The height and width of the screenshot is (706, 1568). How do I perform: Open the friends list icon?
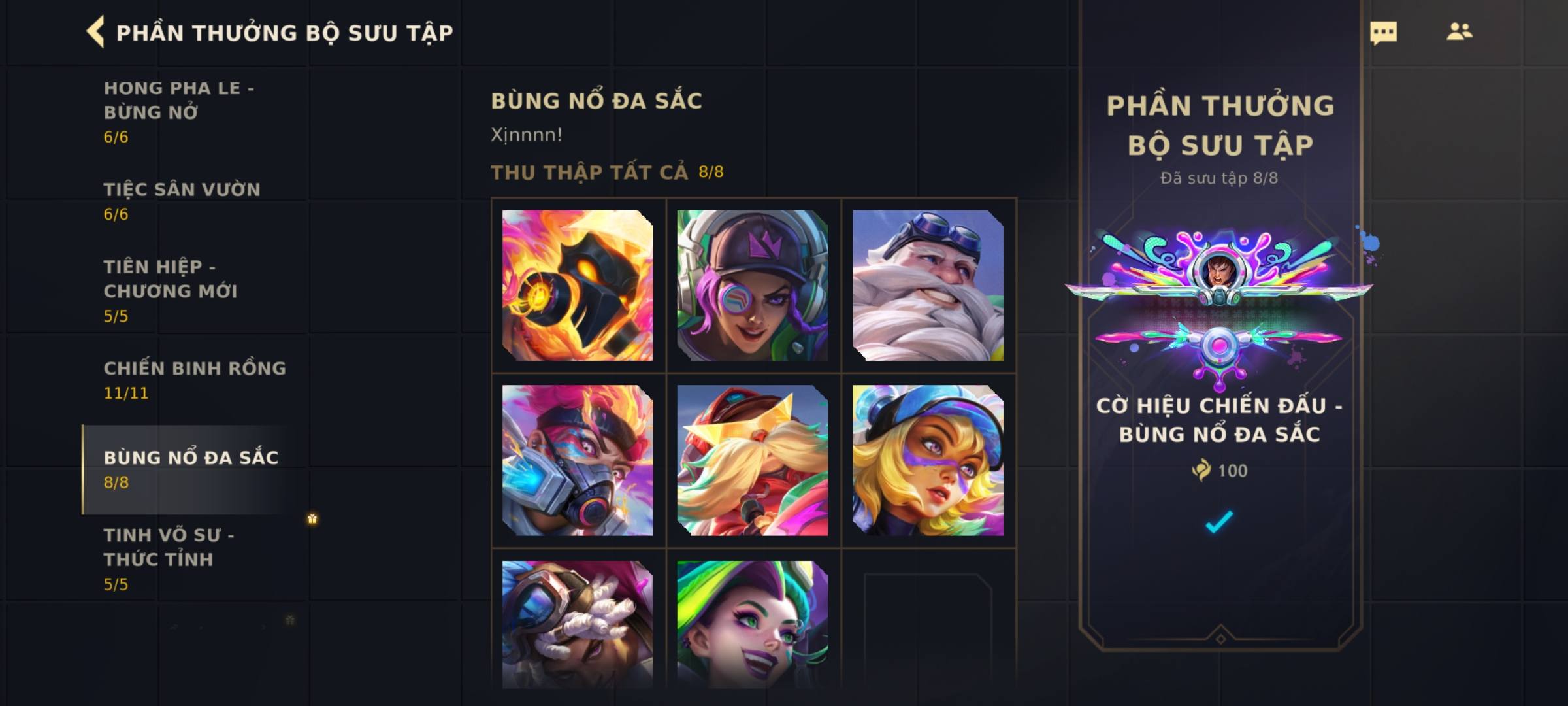tap(1459, 31)
